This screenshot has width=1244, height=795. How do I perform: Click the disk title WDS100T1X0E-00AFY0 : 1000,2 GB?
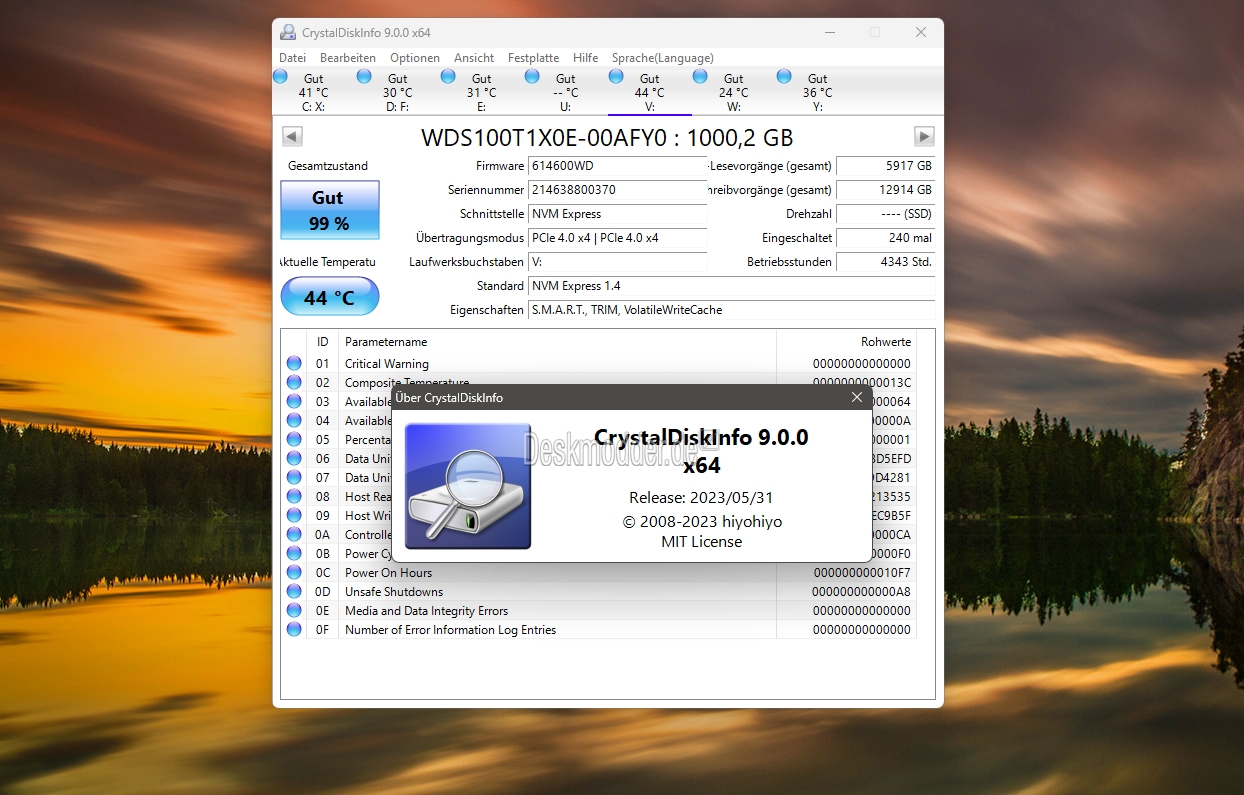pyautogui.click(x=608, y=137)
